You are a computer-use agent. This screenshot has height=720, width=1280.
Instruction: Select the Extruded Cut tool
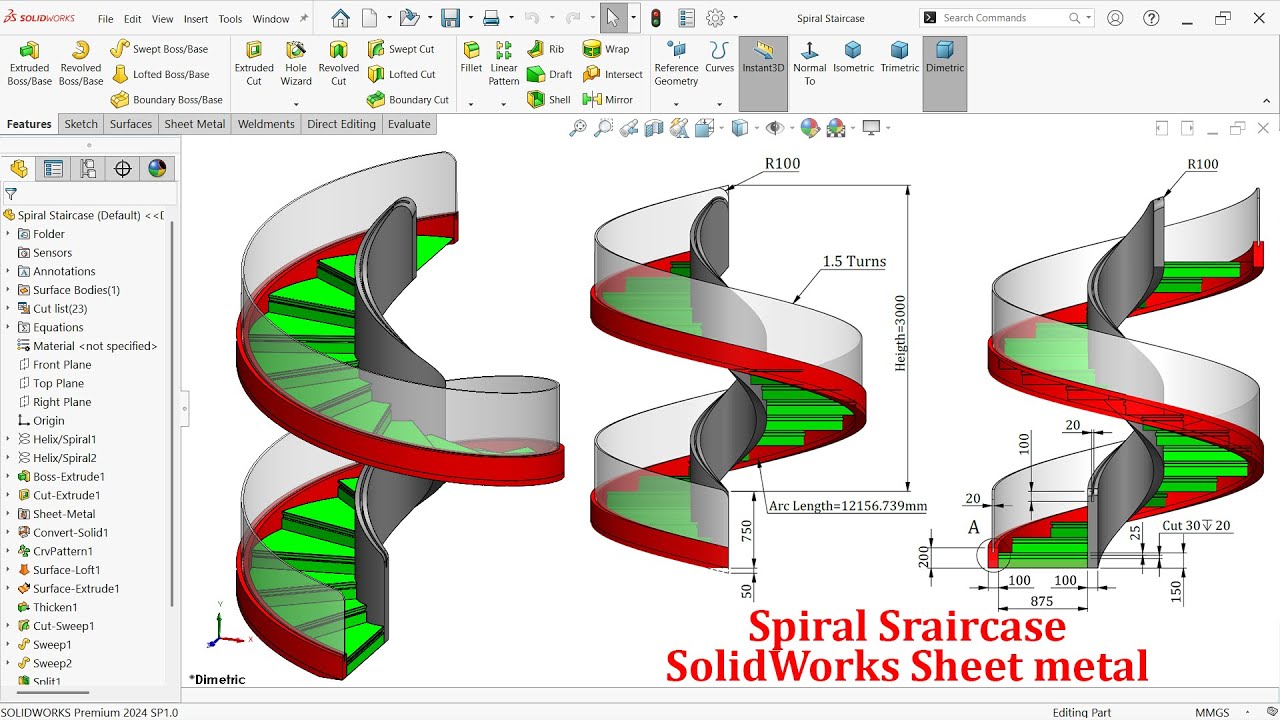coord(254,63)
